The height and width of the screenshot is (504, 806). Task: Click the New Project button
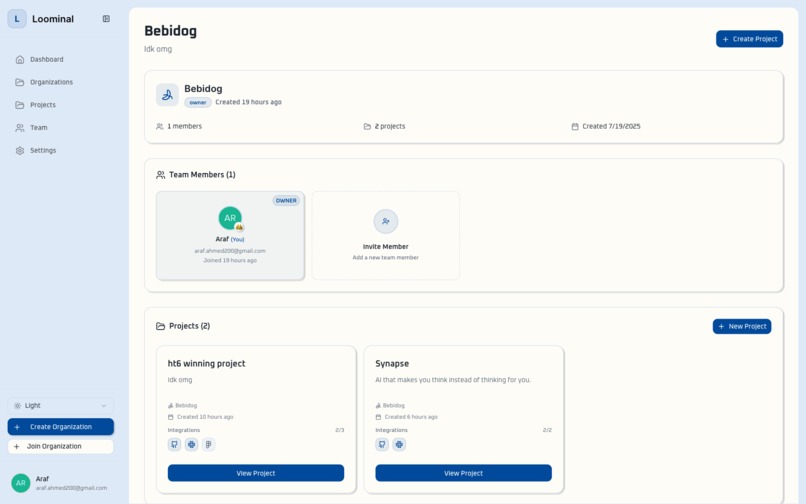click(x=742, y=327)
